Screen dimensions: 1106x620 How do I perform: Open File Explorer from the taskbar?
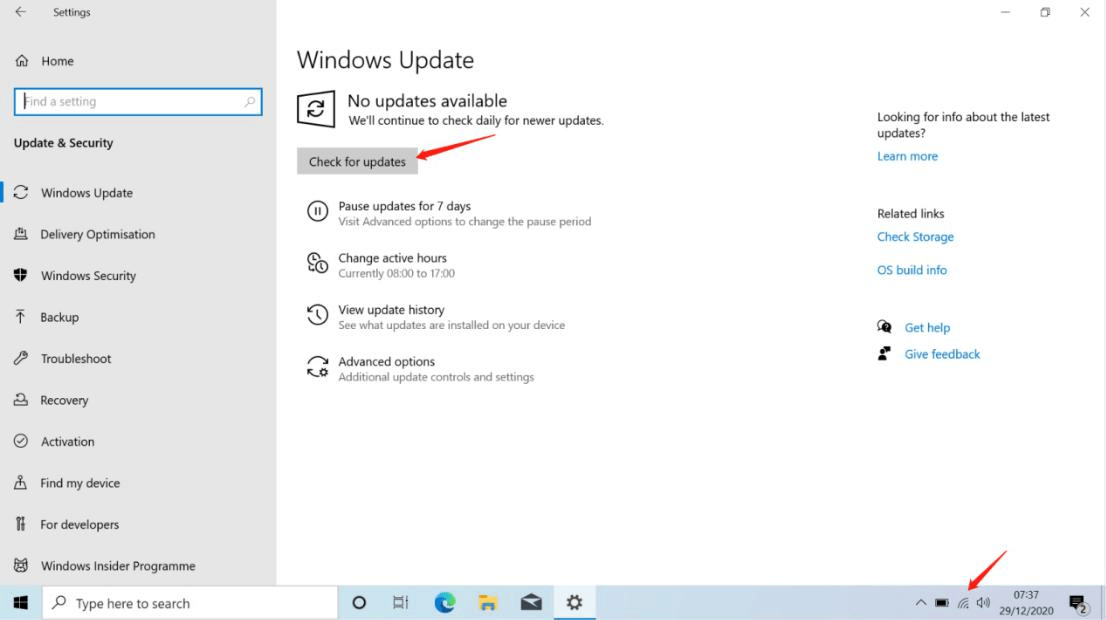click(487, 603)
